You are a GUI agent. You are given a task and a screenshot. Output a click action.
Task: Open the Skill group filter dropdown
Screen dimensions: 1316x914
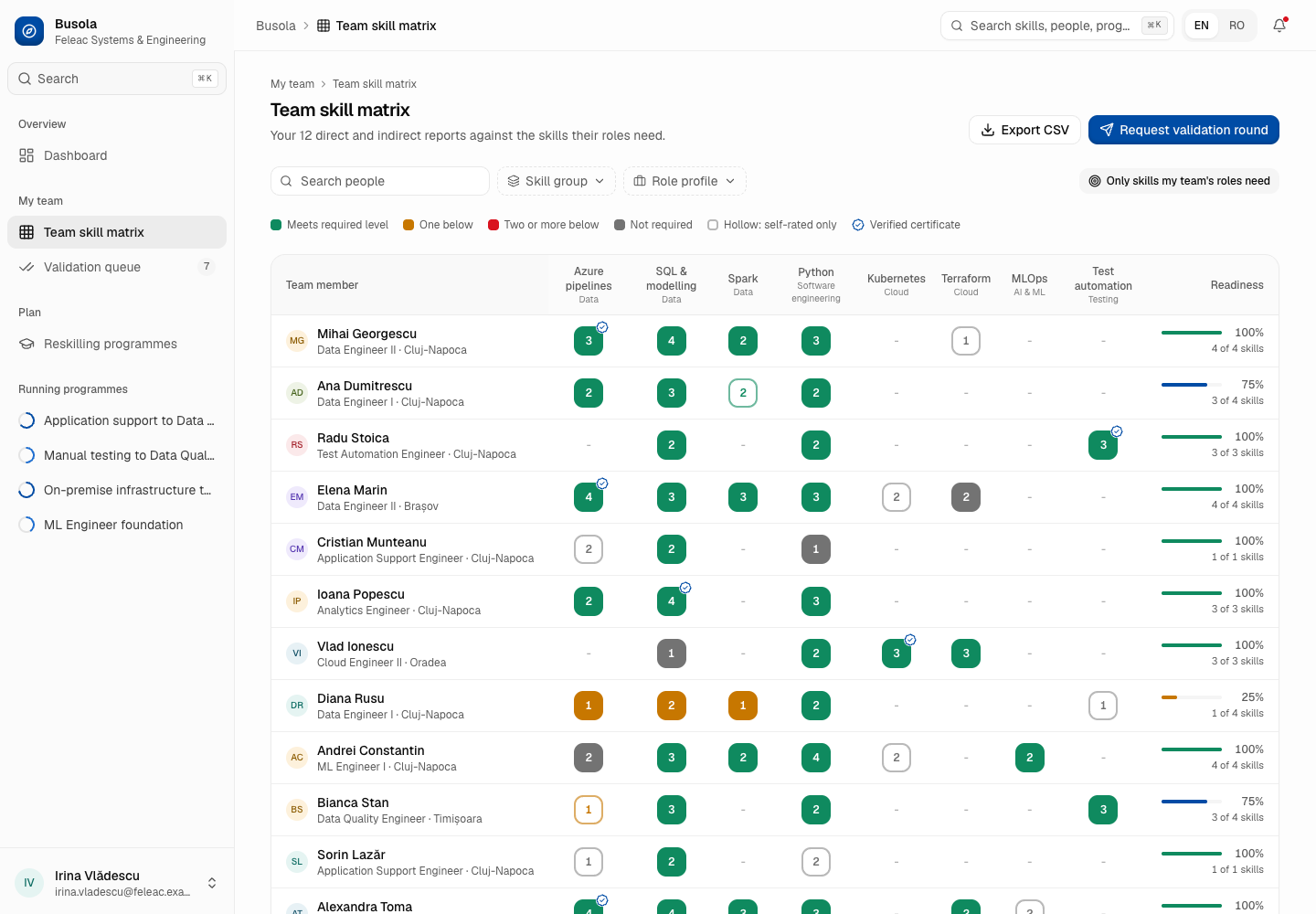pyautogui.click(x=557, y=181)
